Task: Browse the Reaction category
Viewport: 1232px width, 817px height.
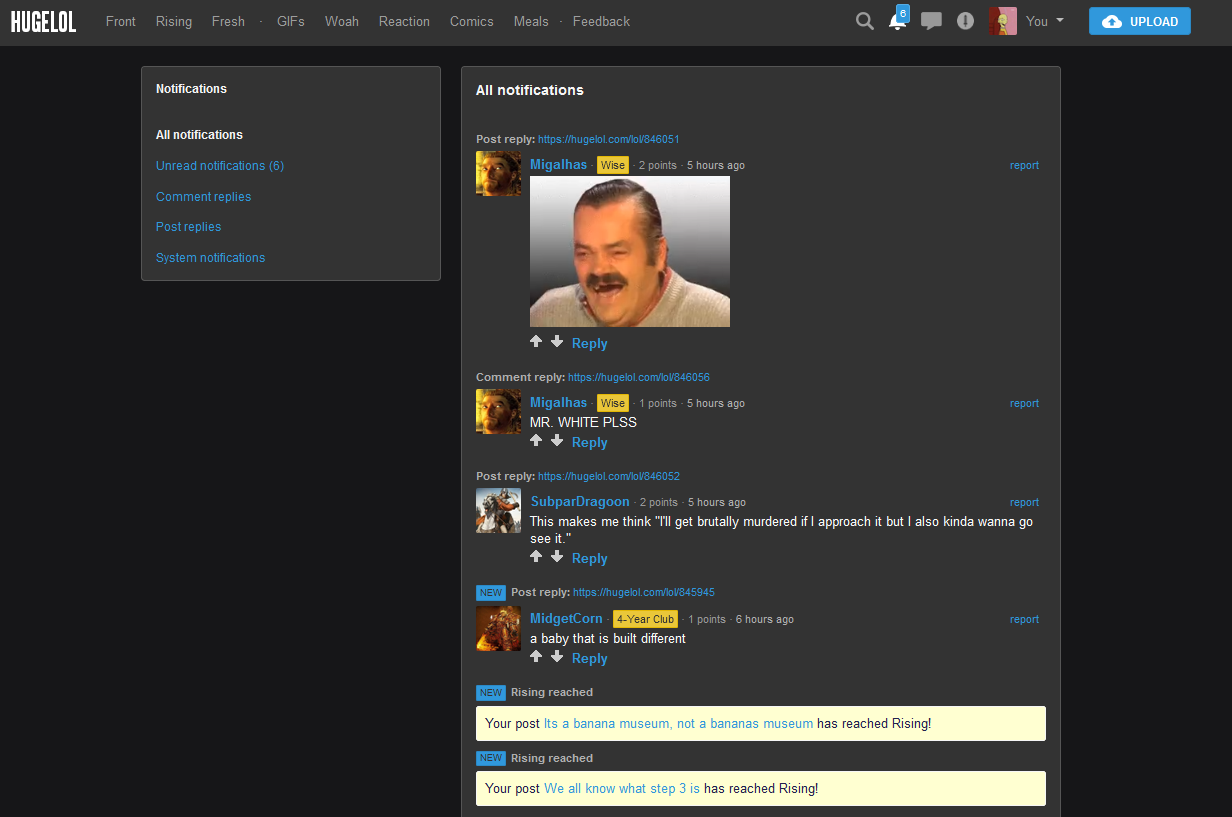Action: tap(404, 21)
